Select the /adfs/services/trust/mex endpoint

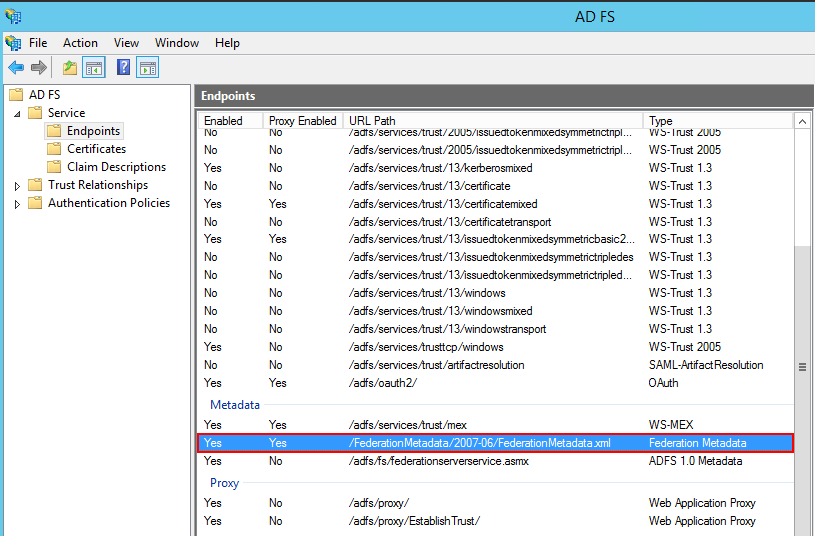point(495,425)
